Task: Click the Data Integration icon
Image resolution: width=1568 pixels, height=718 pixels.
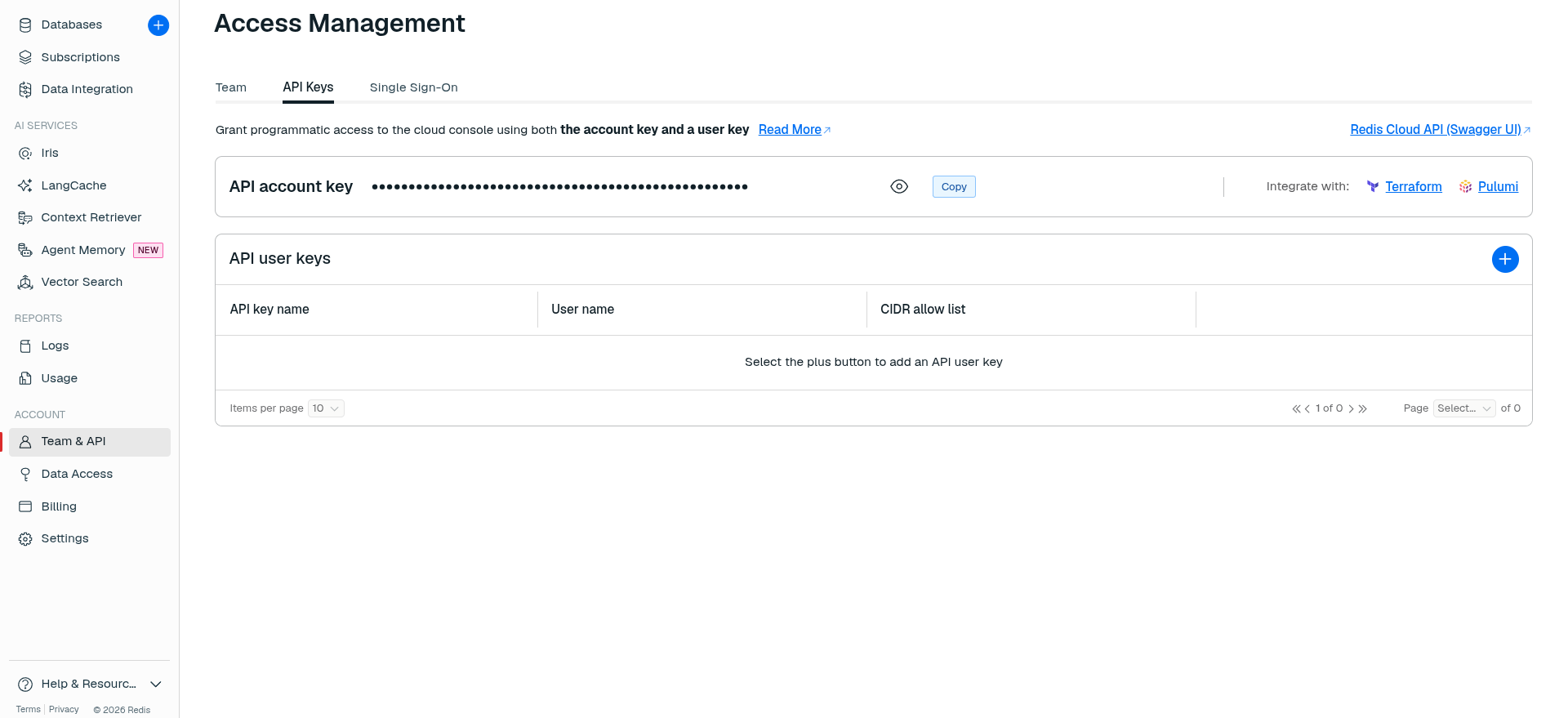Action: [x=25, y=89]
